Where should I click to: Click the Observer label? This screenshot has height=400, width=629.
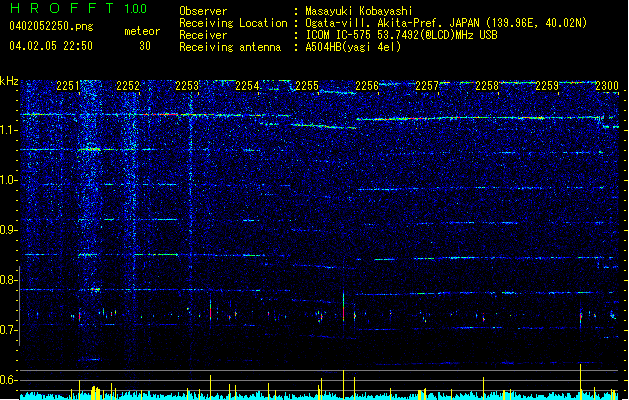pyautogui.click(x=203, y=11)
